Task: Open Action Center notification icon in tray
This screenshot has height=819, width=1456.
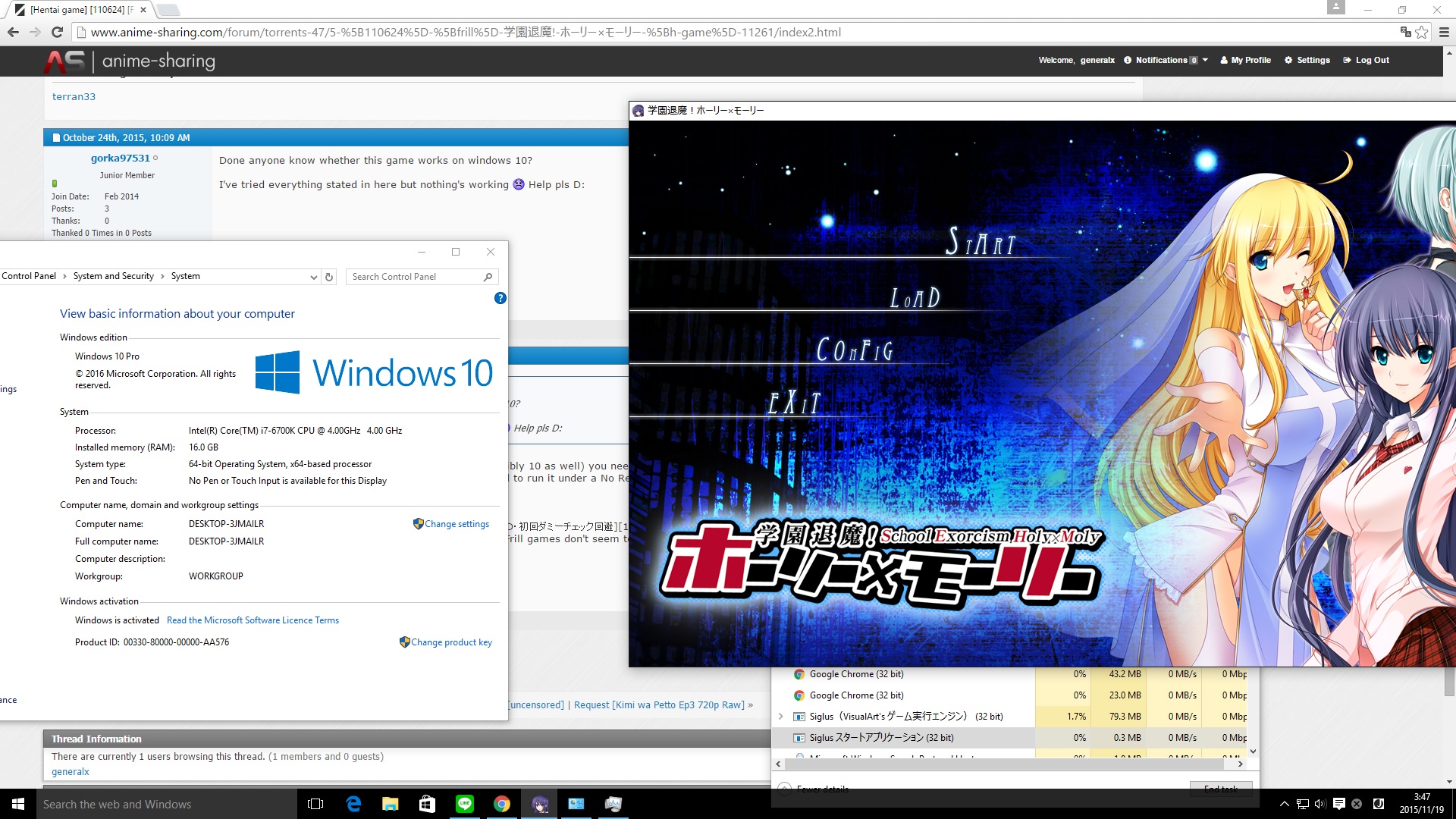Action: [1339, 804]
